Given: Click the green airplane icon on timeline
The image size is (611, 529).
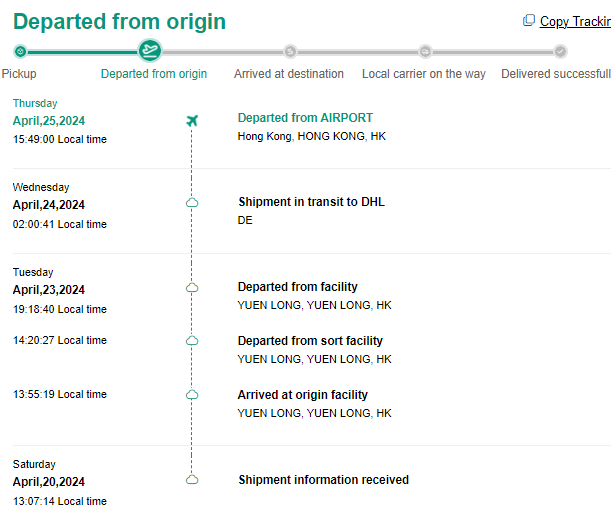Looking at the screenshot, I should 192,121.
